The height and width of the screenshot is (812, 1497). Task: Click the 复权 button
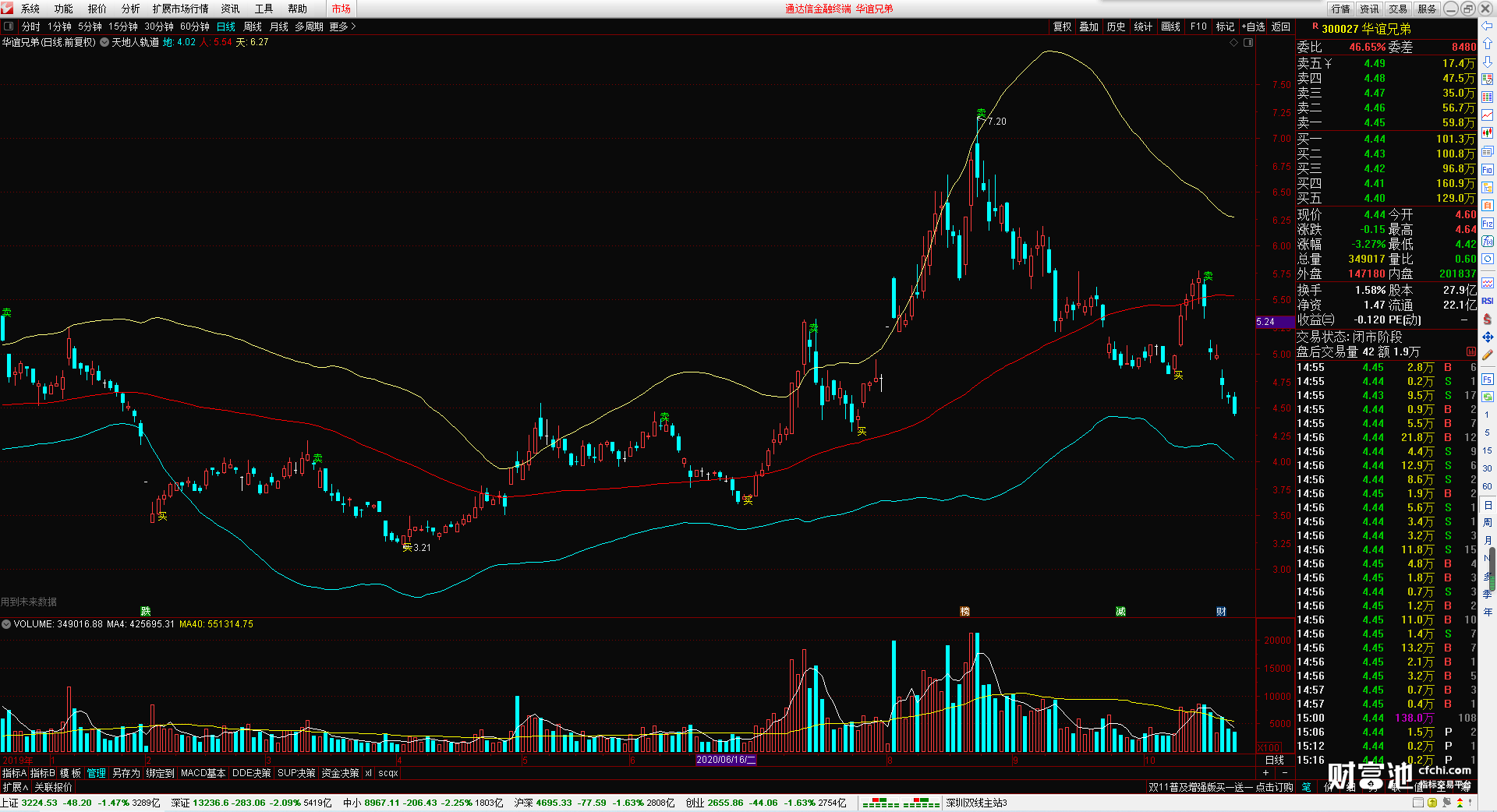click(1062, 26)
